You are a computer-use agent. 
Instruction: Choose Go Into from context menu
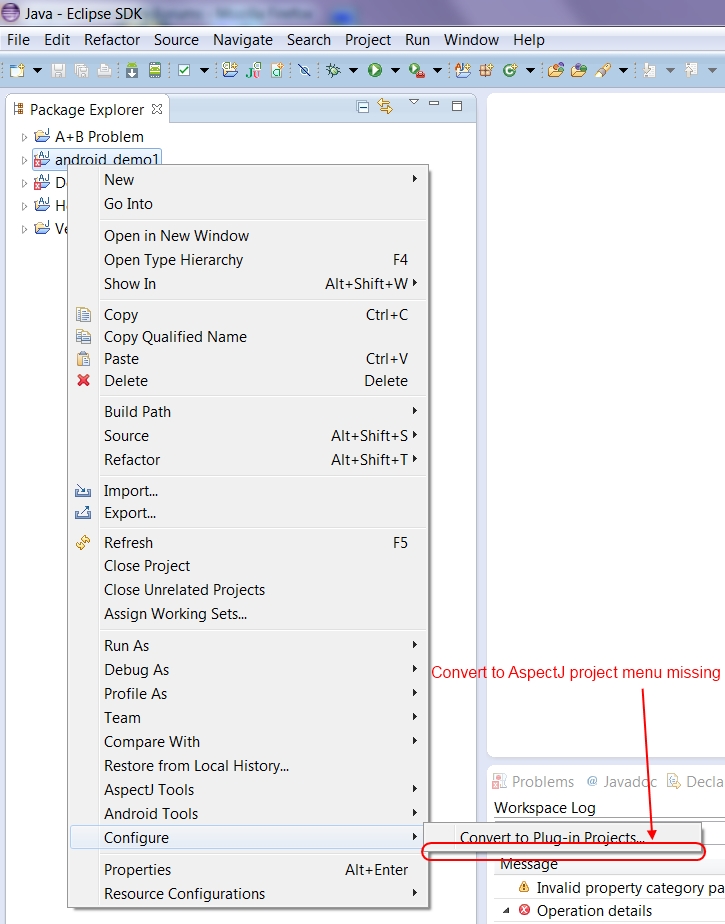[248, 204]
